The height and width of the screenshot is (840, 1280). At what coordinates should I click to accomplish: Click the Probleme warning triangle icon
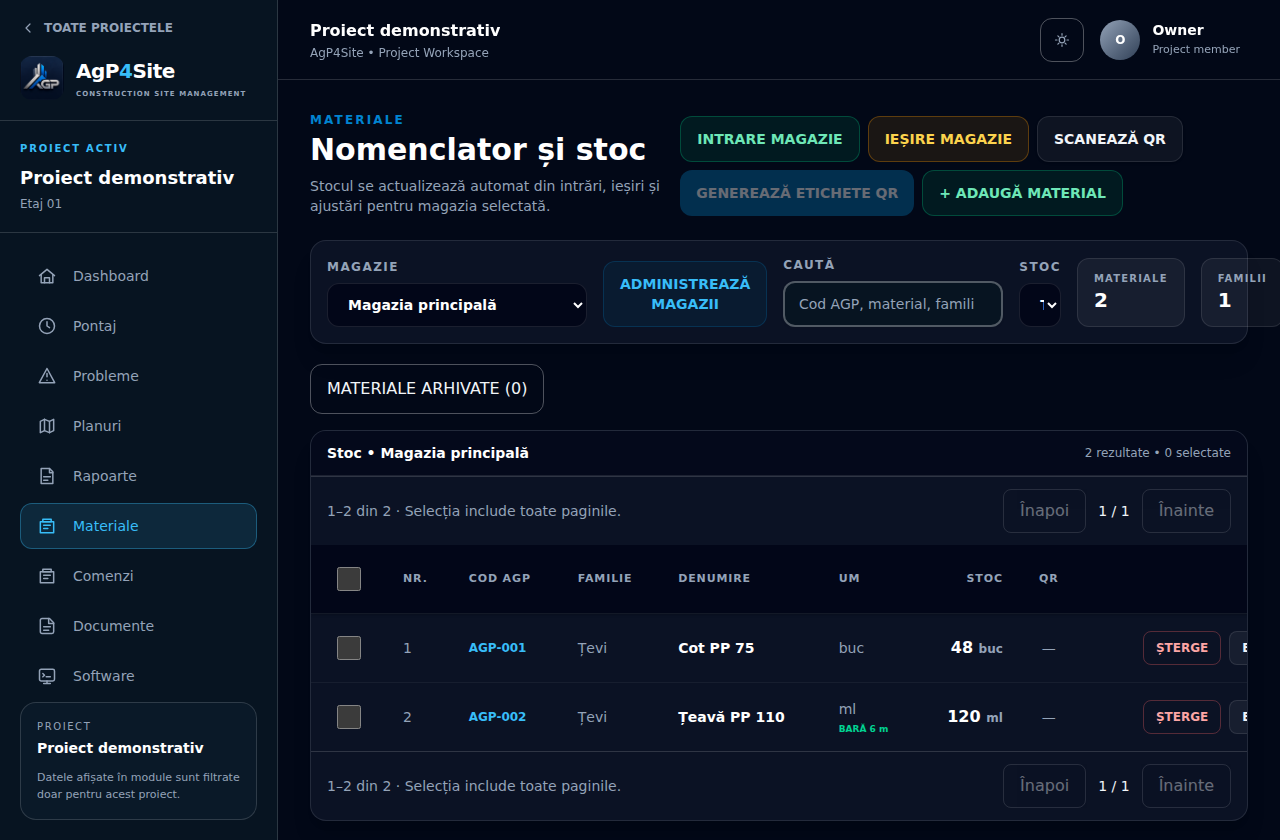[47, 376]
